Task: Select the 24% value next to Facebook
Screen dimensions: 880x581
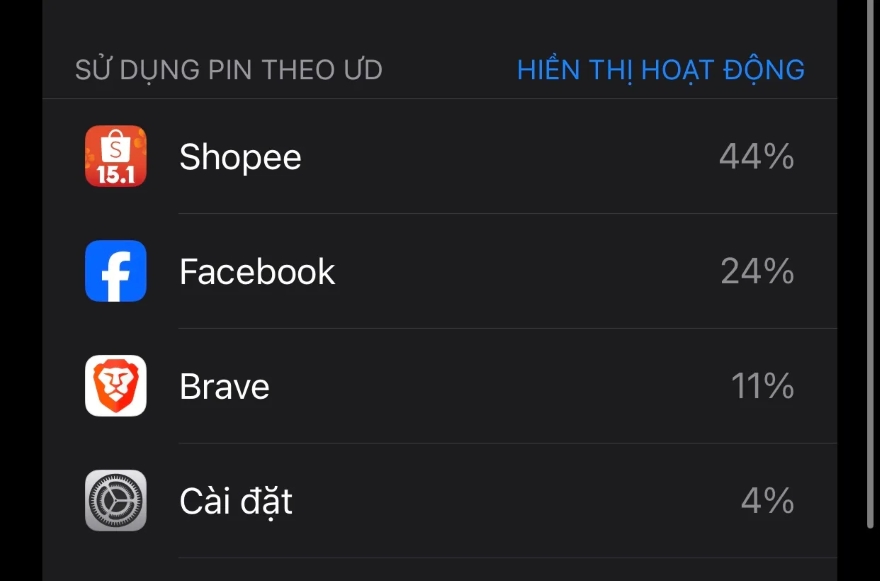Action: click(757, 271)
